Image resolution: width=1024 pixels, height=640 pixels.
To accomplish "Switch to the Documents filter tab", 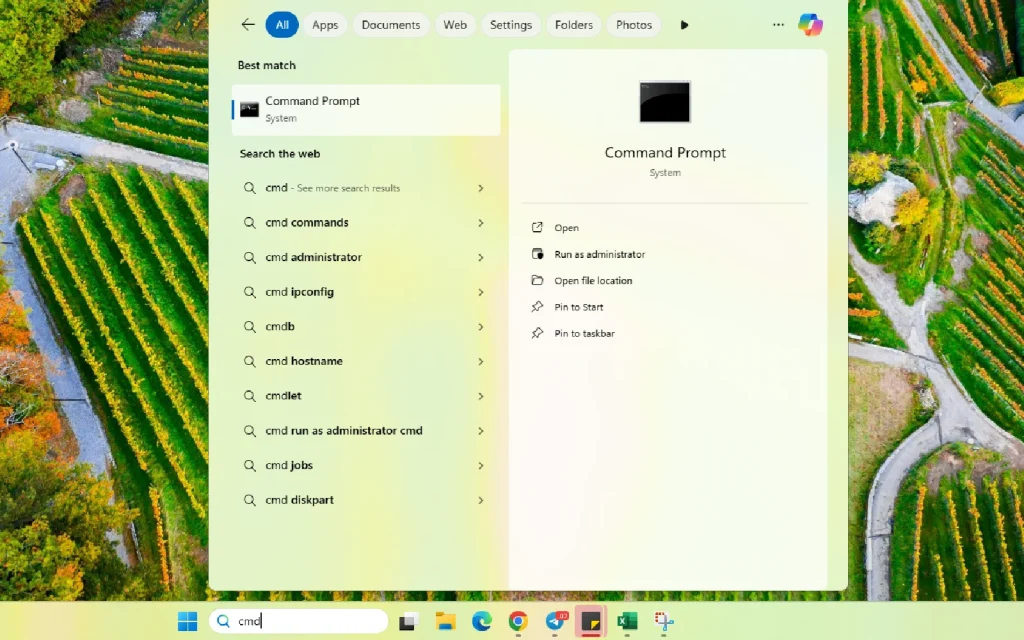I will tap(391, 25).
